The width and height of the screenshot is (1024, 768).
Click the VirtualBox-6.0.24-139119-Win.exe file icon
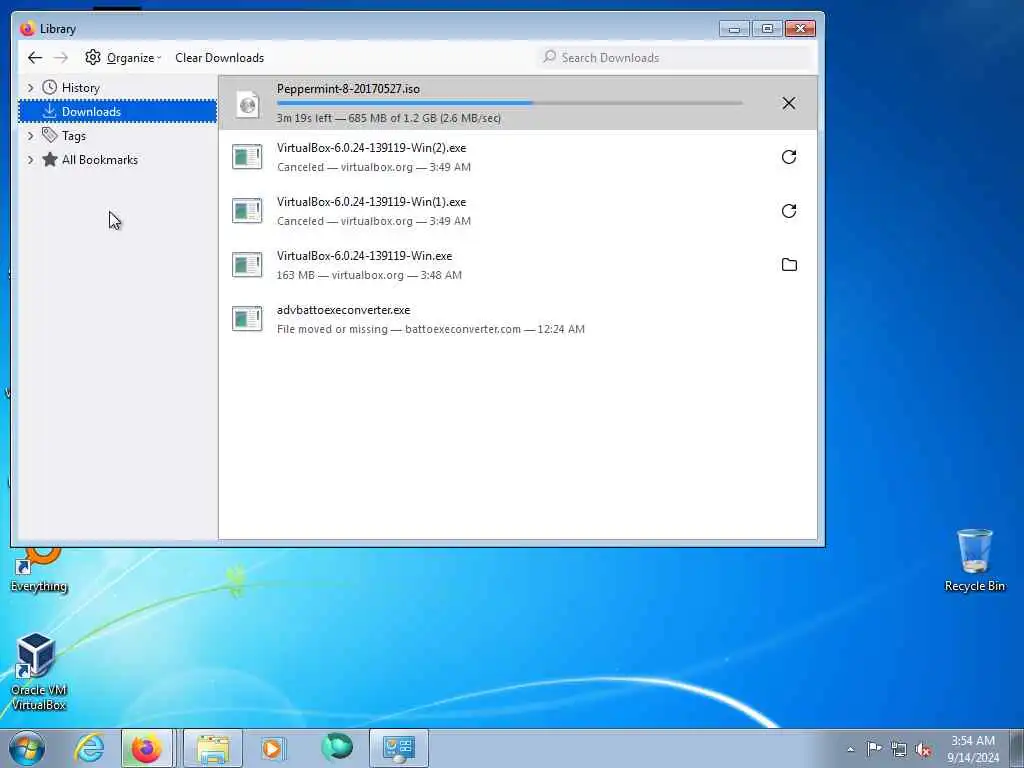pyautogui.click(x=248, y=264)
